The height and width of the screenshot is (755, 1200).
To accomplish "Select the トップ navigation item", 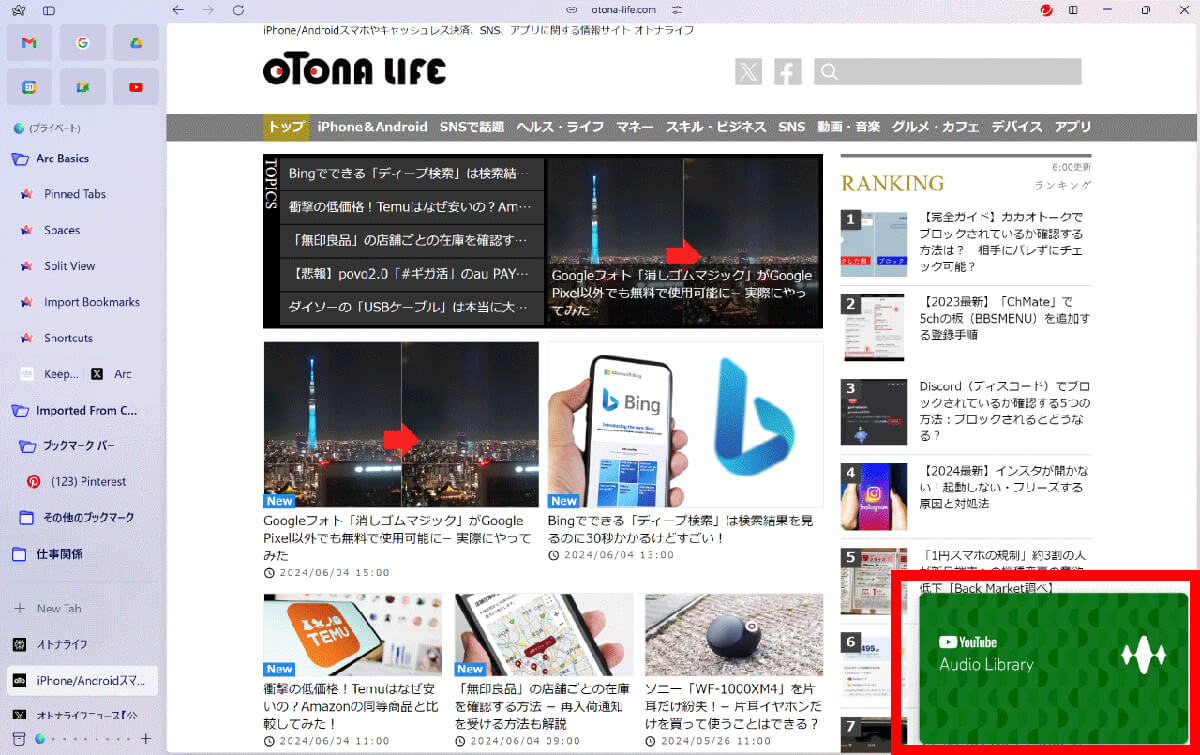I will [286, 127].
